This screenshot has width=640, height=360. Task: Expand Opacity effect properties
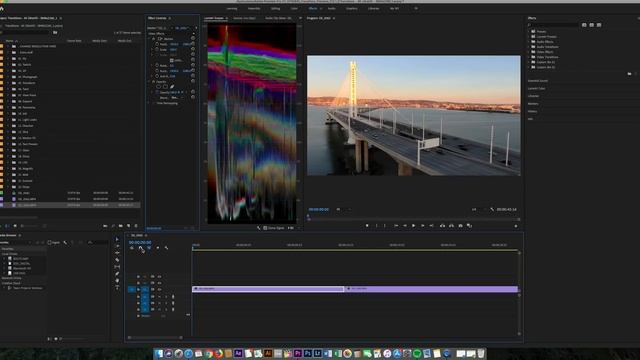tap(149, 82)
